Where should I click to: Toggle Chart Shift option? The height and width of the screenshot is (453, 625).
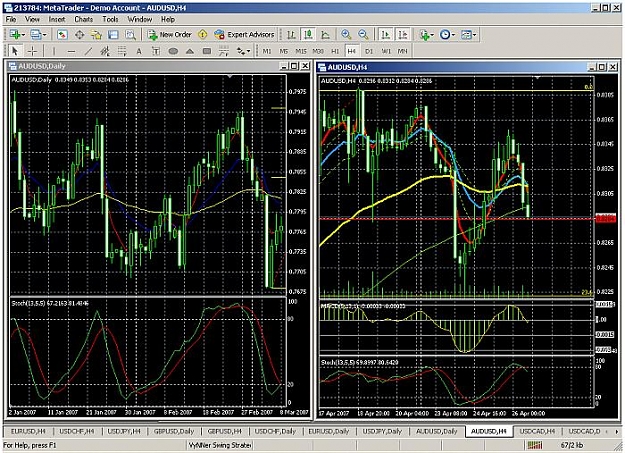tap(403, 35)
